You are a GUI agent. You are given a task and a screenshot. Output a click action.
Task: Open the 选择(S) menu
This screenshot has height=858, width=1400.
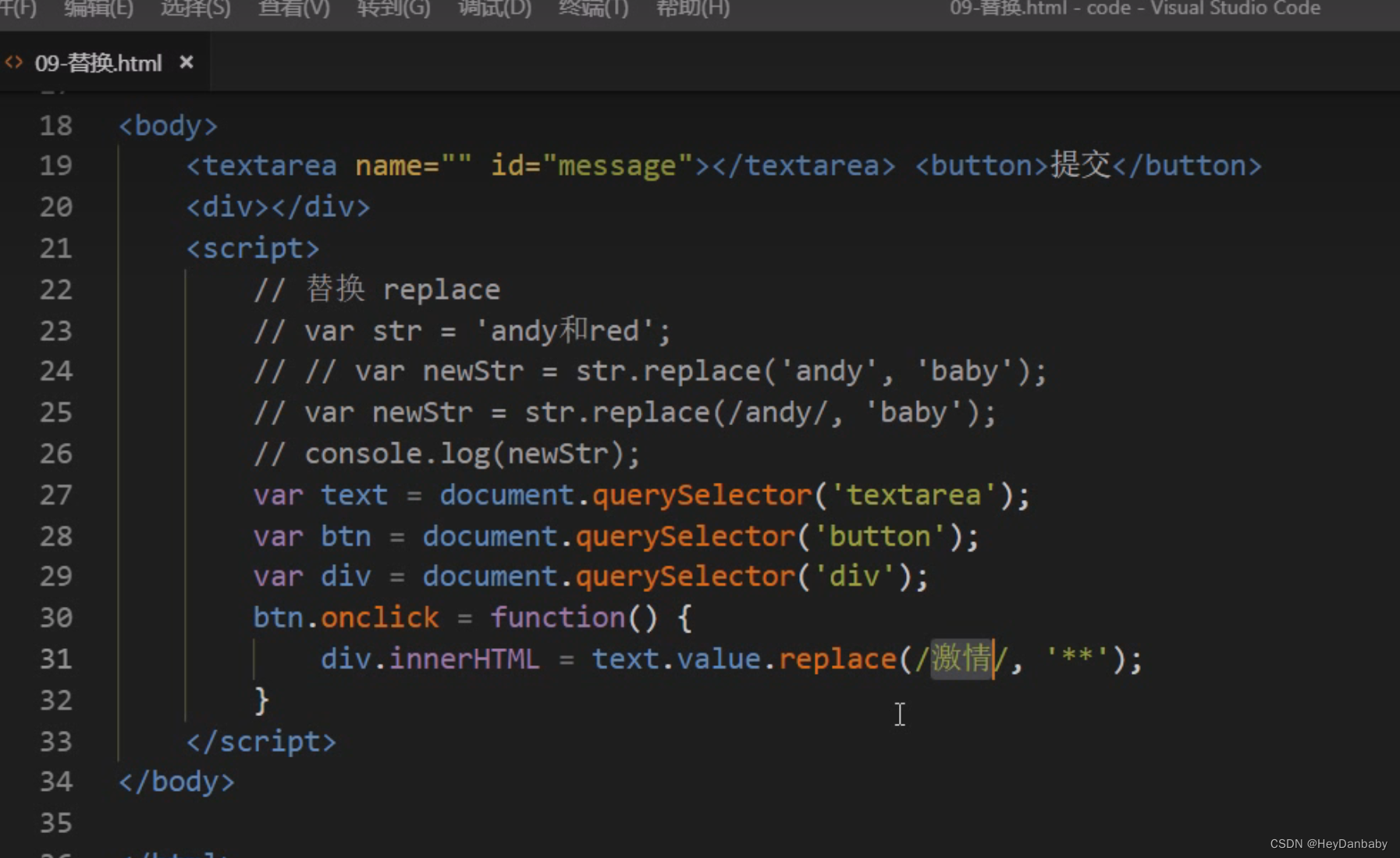pyautogui.click(x=195, y=9)
